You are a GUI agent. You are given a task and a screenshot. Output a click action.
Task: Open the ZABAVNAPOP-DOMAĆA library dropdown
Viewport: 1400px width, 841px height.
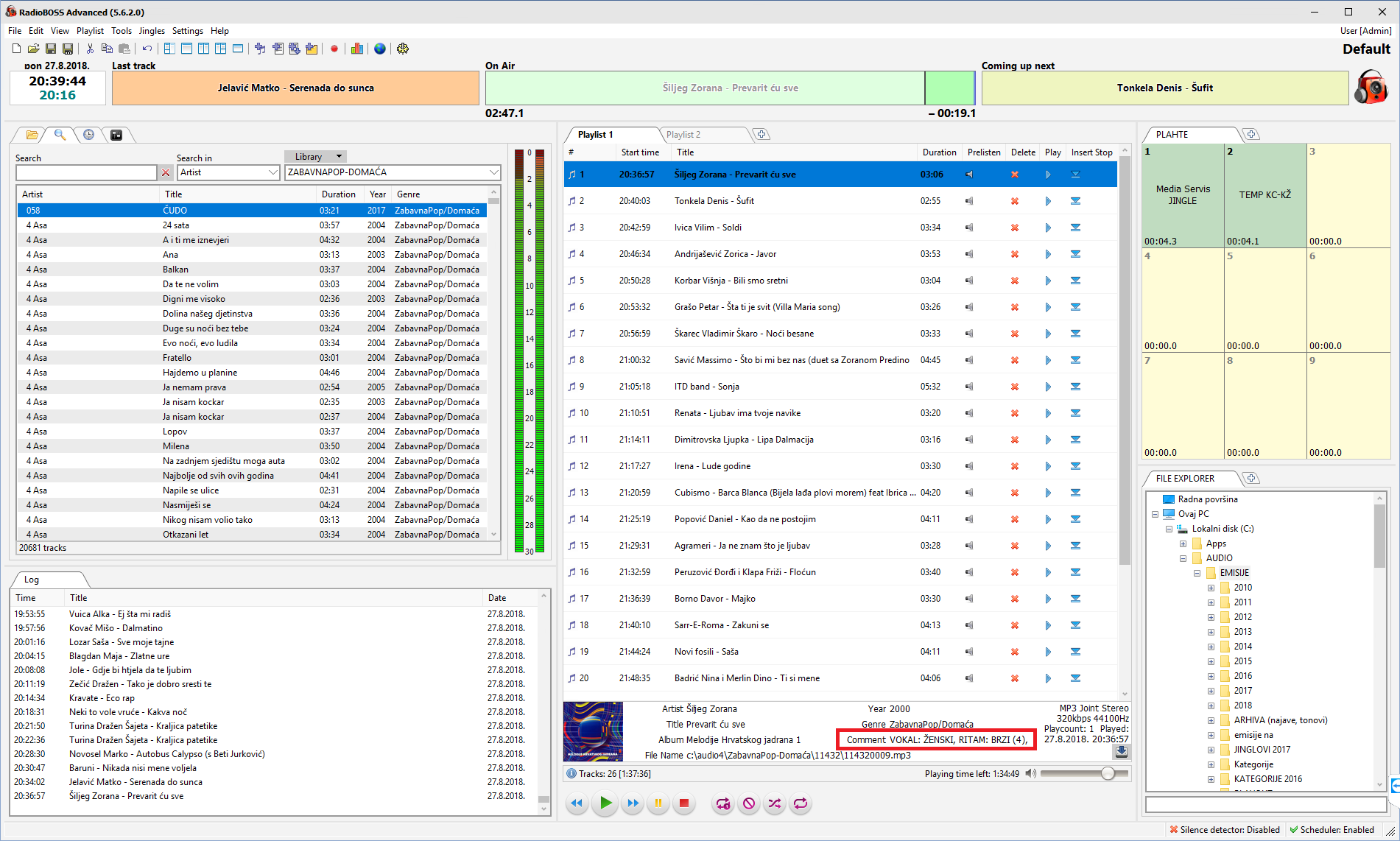coord(393,172)
